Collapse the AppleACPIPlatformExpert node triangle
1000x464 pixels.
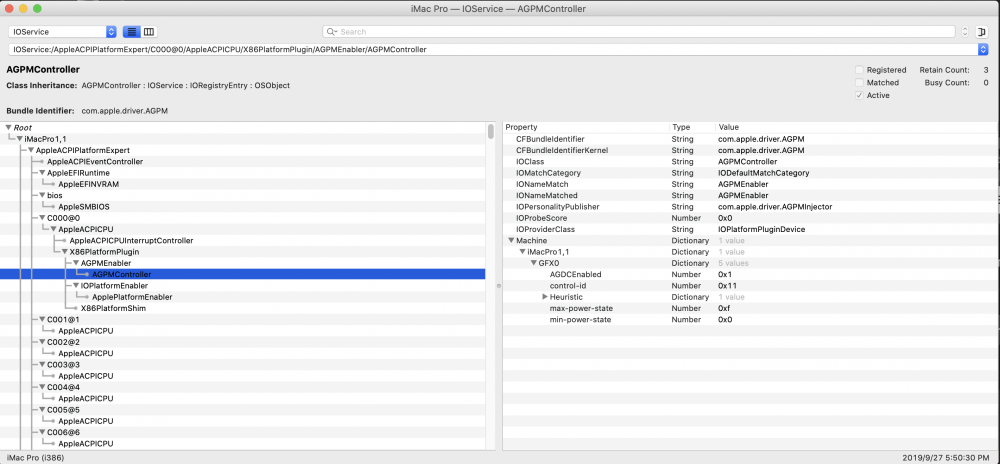31,150
